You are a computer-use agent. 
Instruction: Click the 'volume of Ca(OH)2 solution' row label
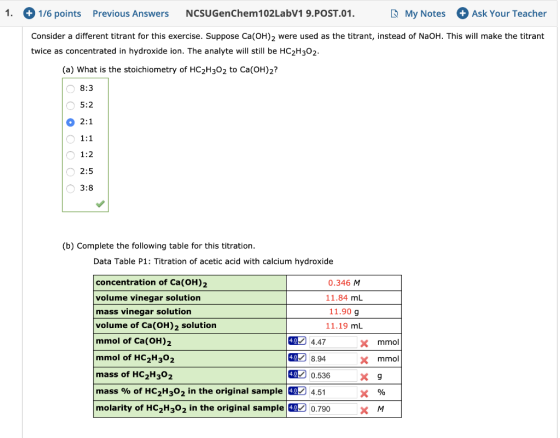(156, 325)
